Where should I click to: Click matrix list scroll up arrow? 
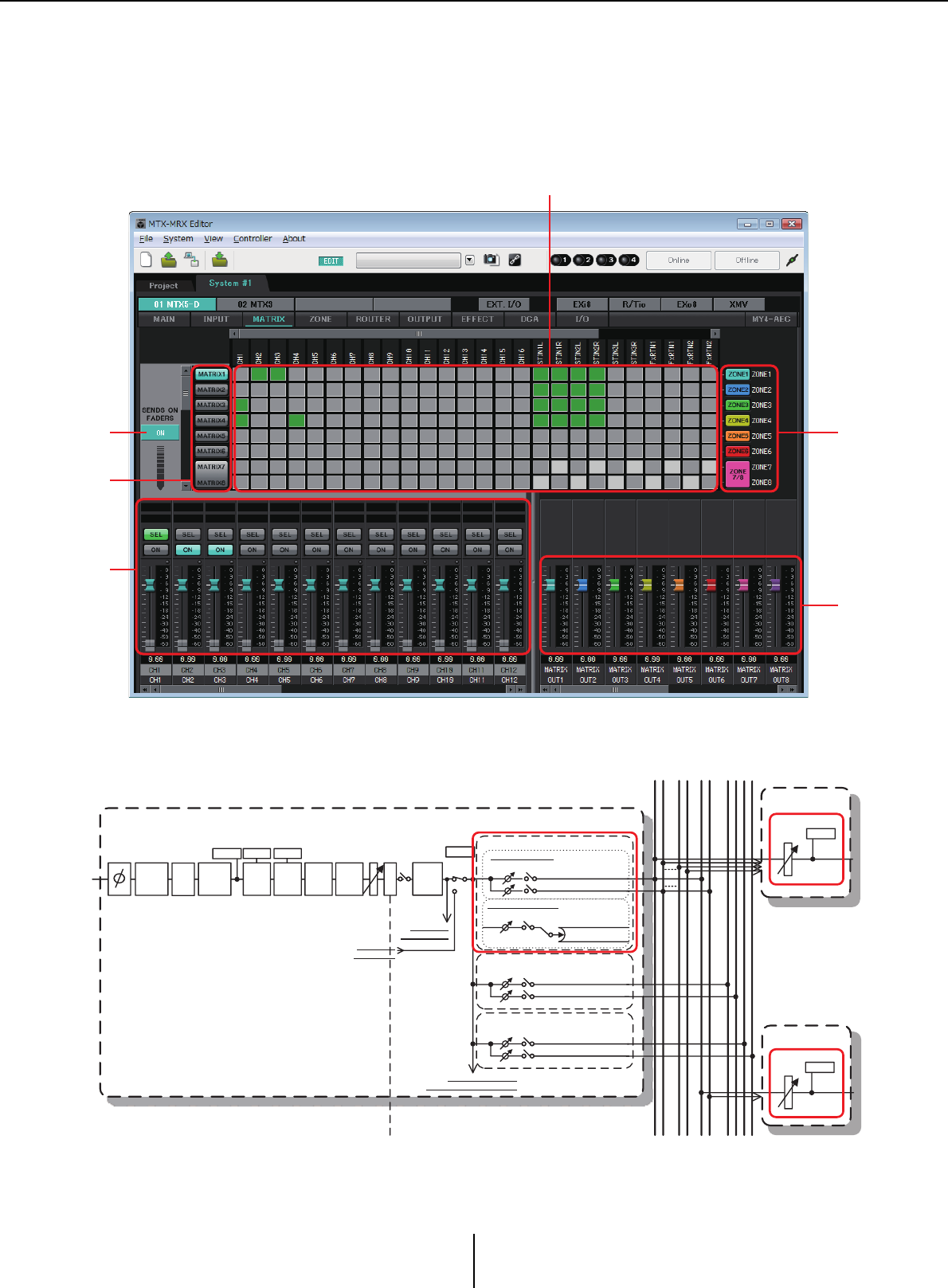point(186,371)
